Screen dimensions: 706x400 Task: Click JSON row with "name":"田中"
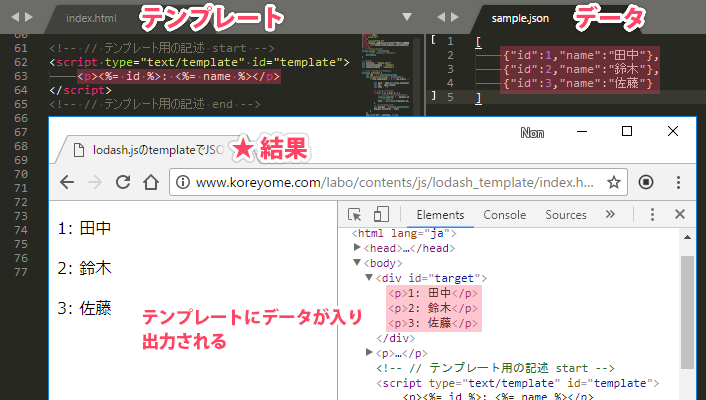click(x=581, y=55)
